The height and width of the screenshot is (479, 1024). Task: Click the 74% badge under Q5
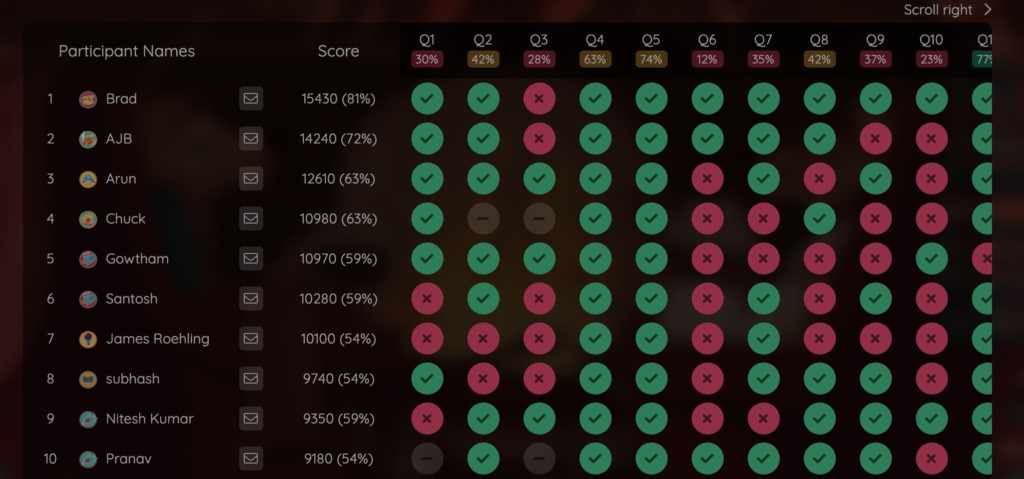point(651,59)
